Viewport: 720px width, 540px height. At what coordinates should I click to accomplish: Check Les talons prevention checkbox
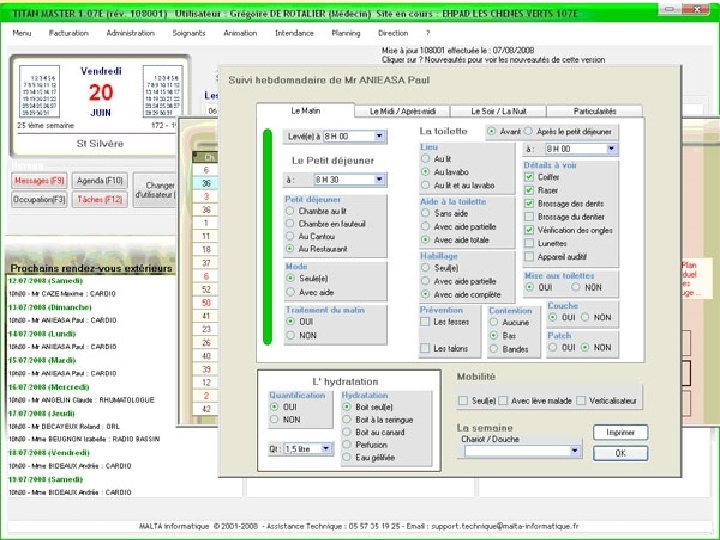coord(425,348)
